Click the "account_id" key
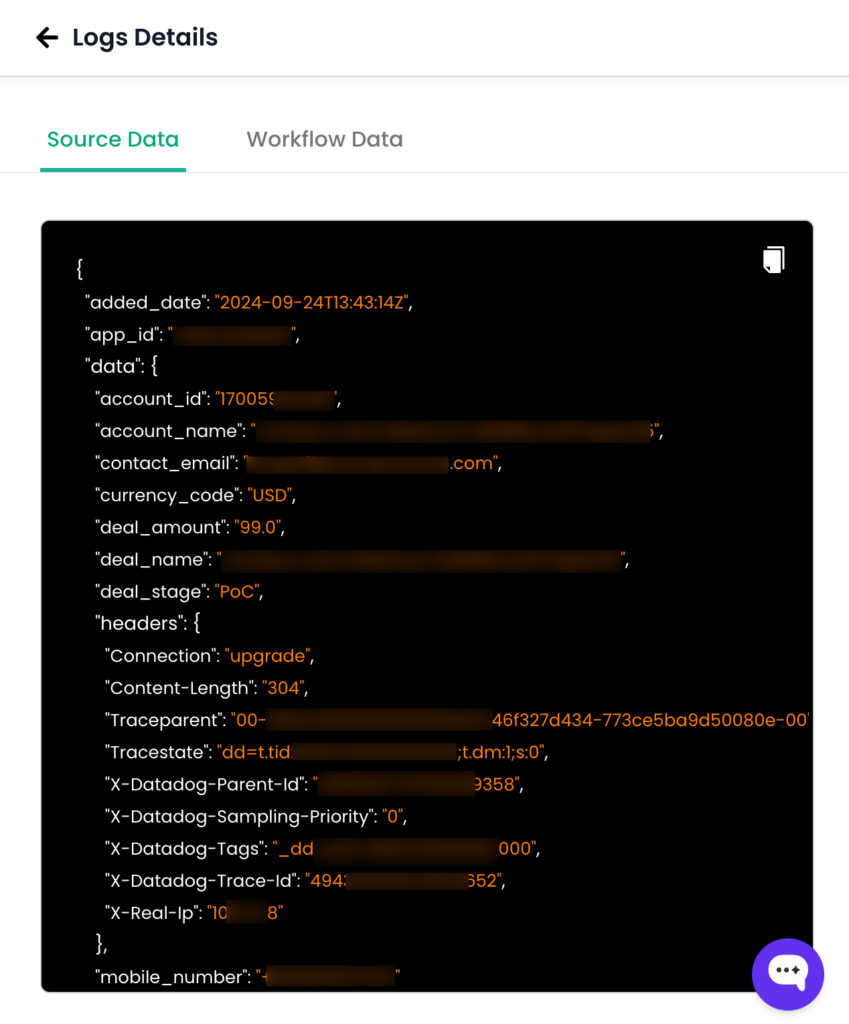Screen dimensions: 849x1024 pos(152,399)
